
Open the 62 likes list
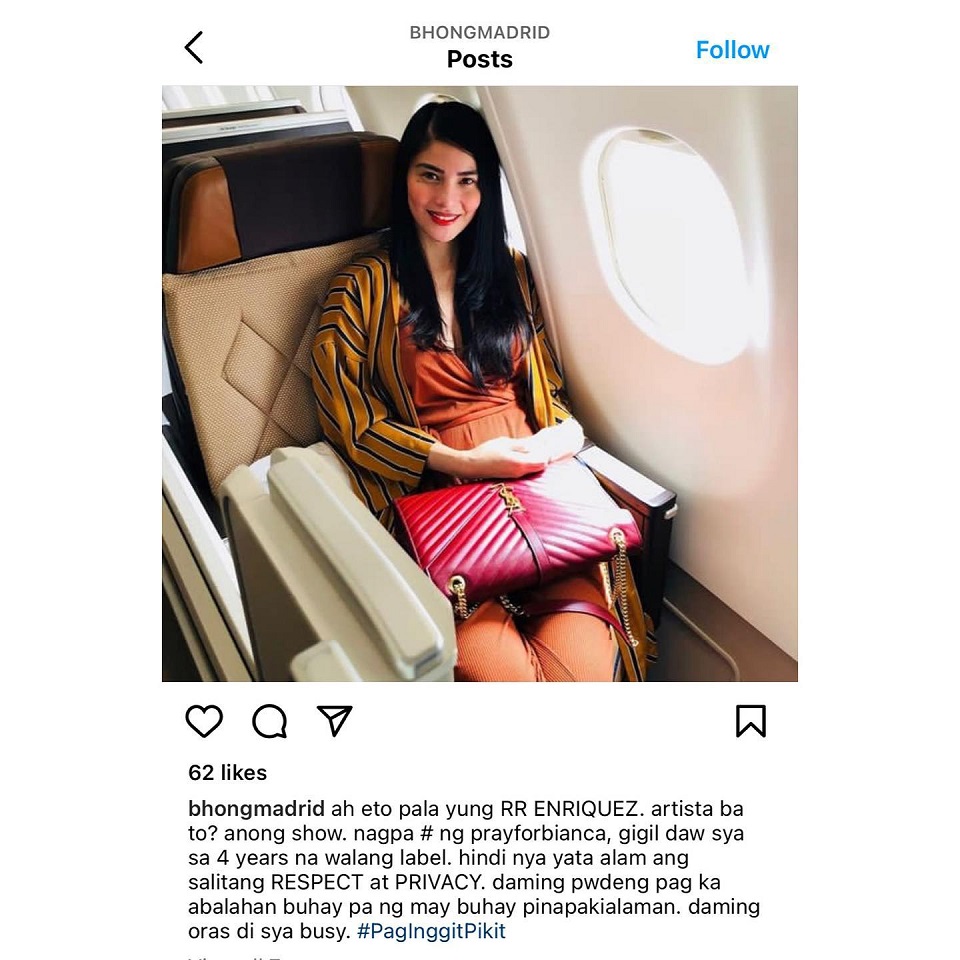[x=227, y=773]
